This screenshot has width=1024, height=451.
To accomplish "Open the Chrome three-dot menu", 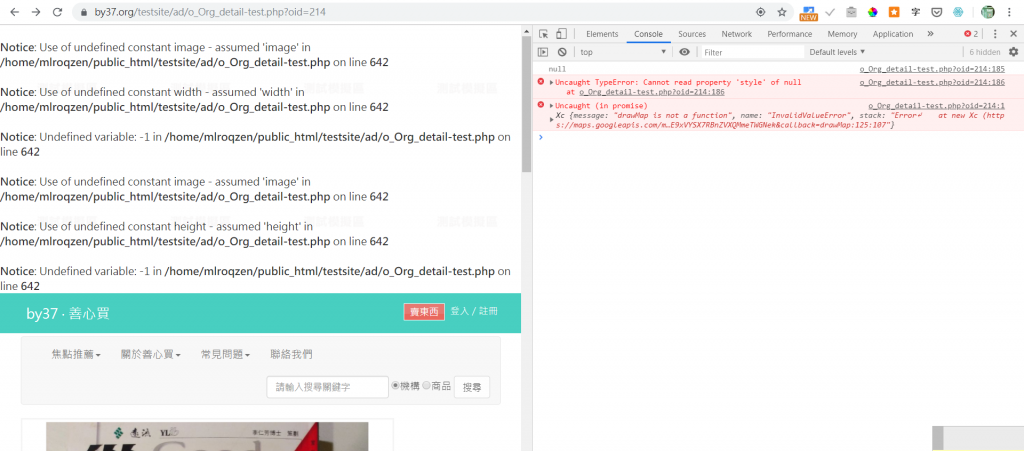I will 1009,12.
